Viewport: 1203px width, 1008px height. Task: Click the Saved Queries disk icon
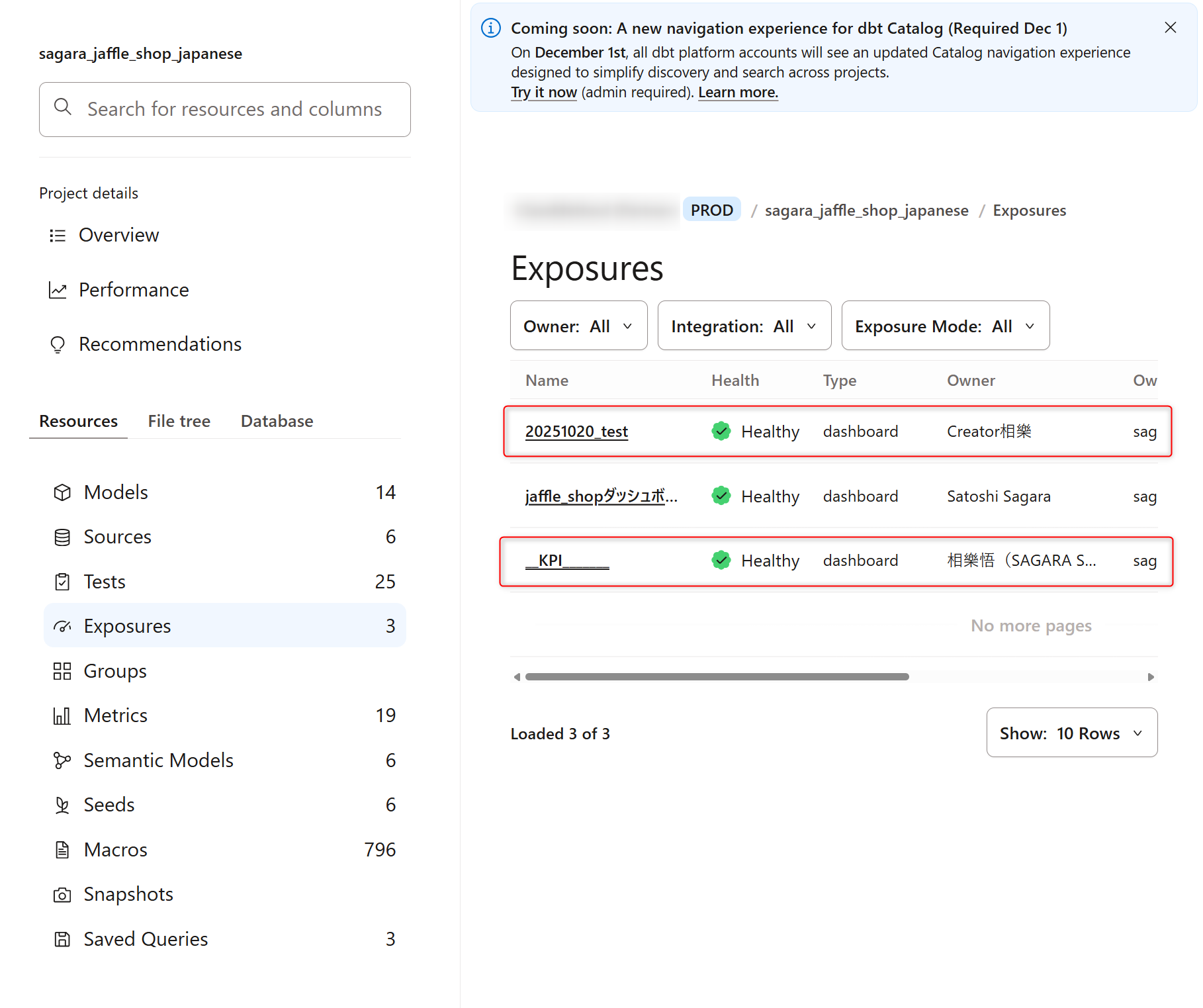pyautogui.click(x=62, y=939)
